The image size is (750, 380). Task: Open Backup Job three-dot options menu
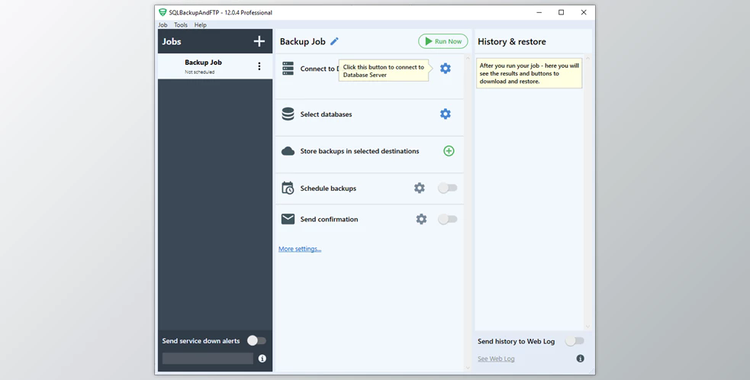pos(259,66)
